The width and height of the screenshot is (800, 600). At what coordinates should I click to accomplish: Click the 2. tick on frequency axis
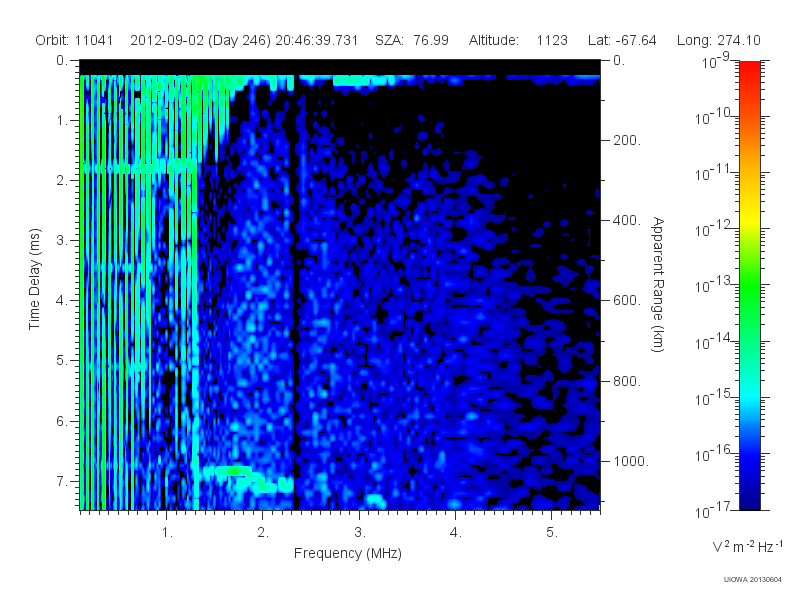263,532
